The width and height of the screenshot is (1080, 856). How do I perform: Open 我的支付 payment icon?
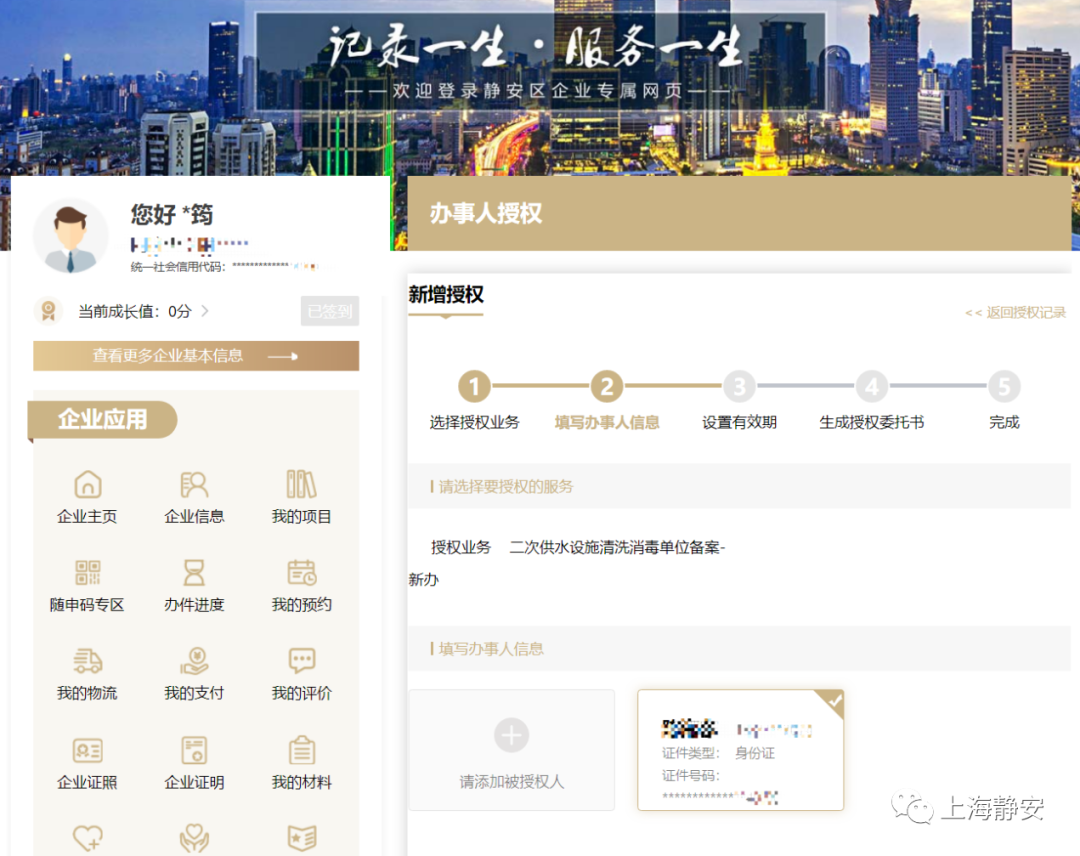click(x=193, y=672)
